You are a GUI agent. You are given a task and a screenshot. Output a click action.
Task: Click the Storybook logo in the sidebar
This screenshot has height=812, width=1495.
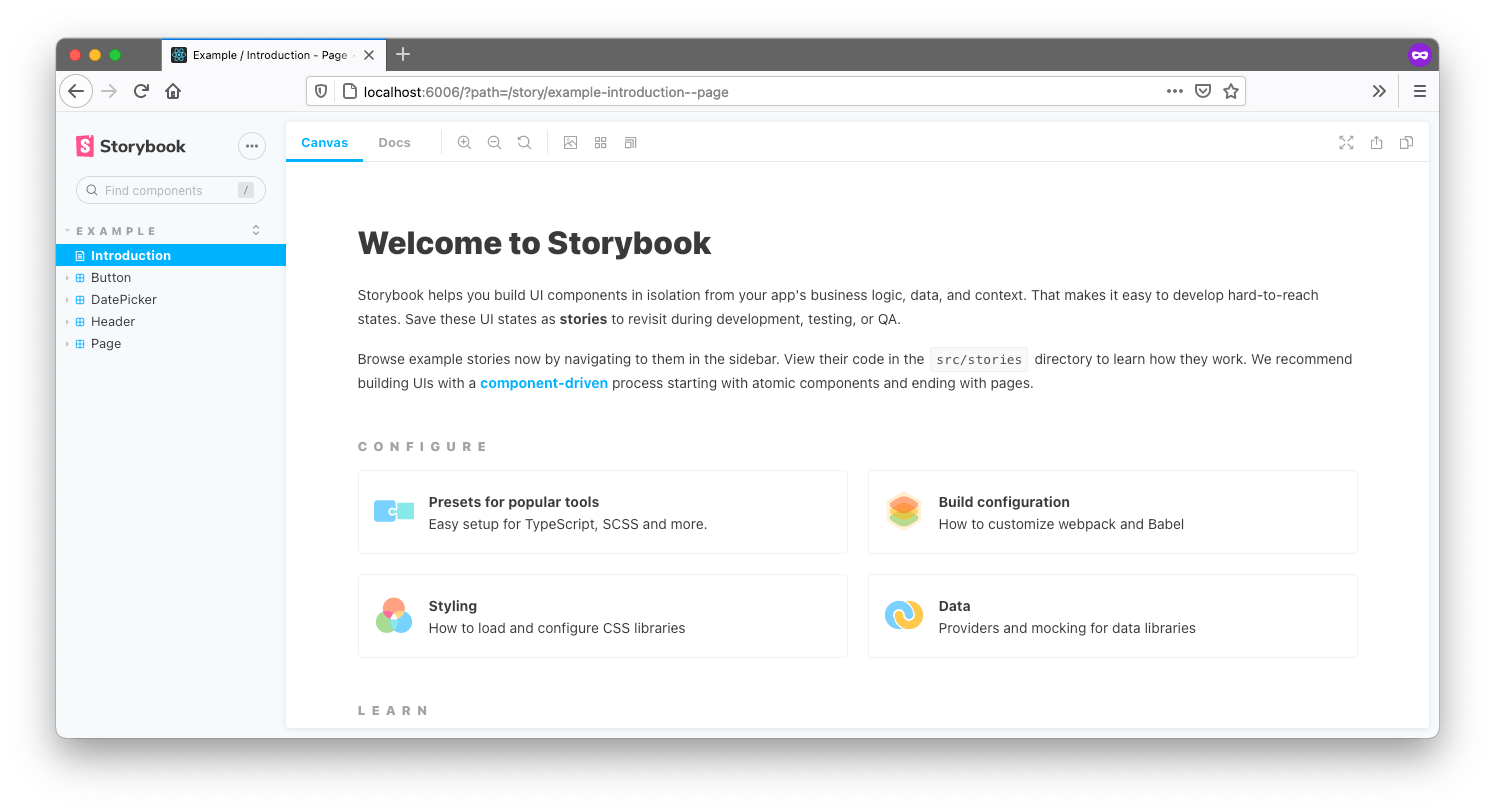pyautogui.click(x=131, y=146)
